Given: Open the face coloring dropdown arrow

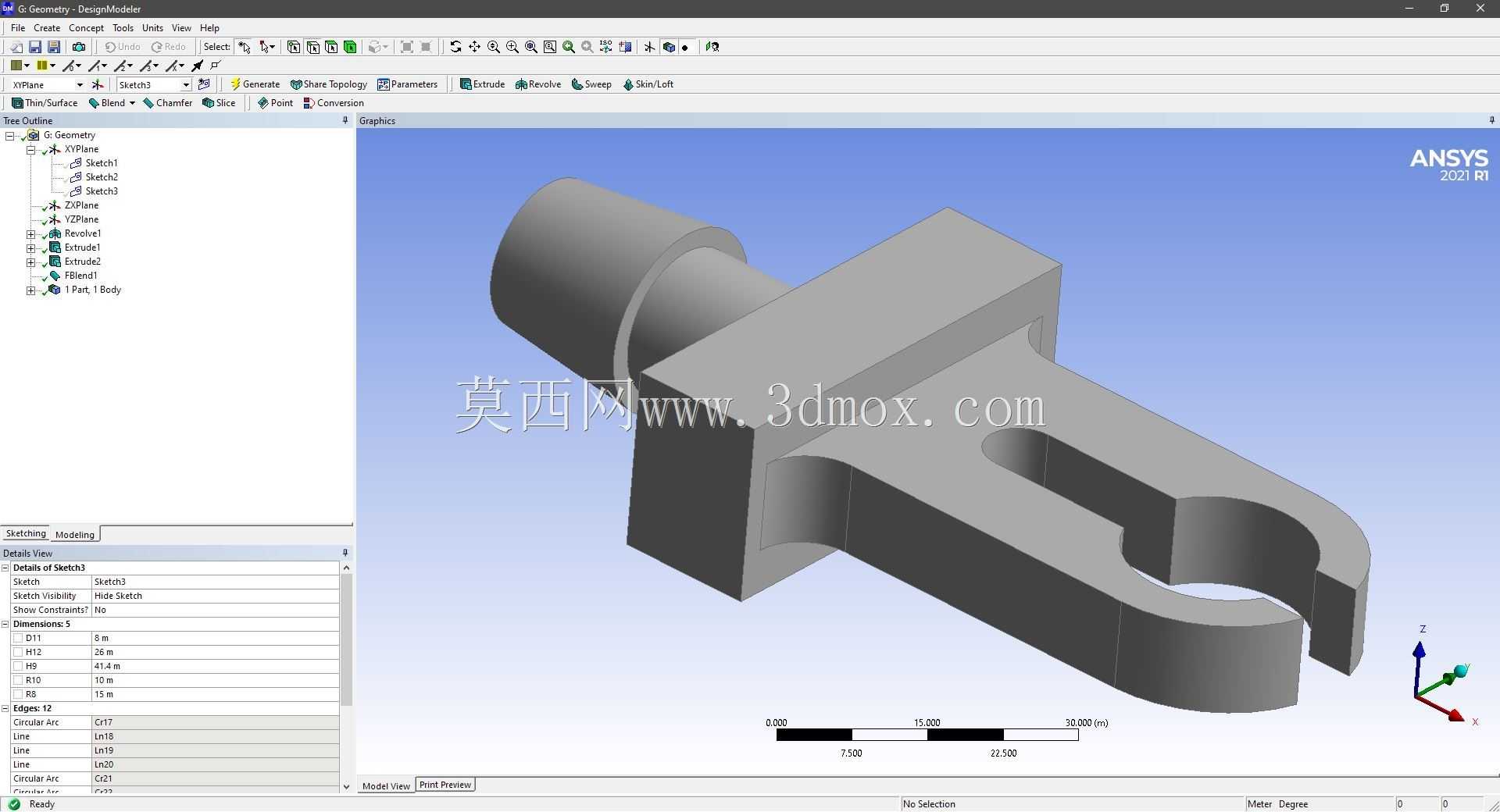Looking at the screenshot, I should [x=27, y=66].
